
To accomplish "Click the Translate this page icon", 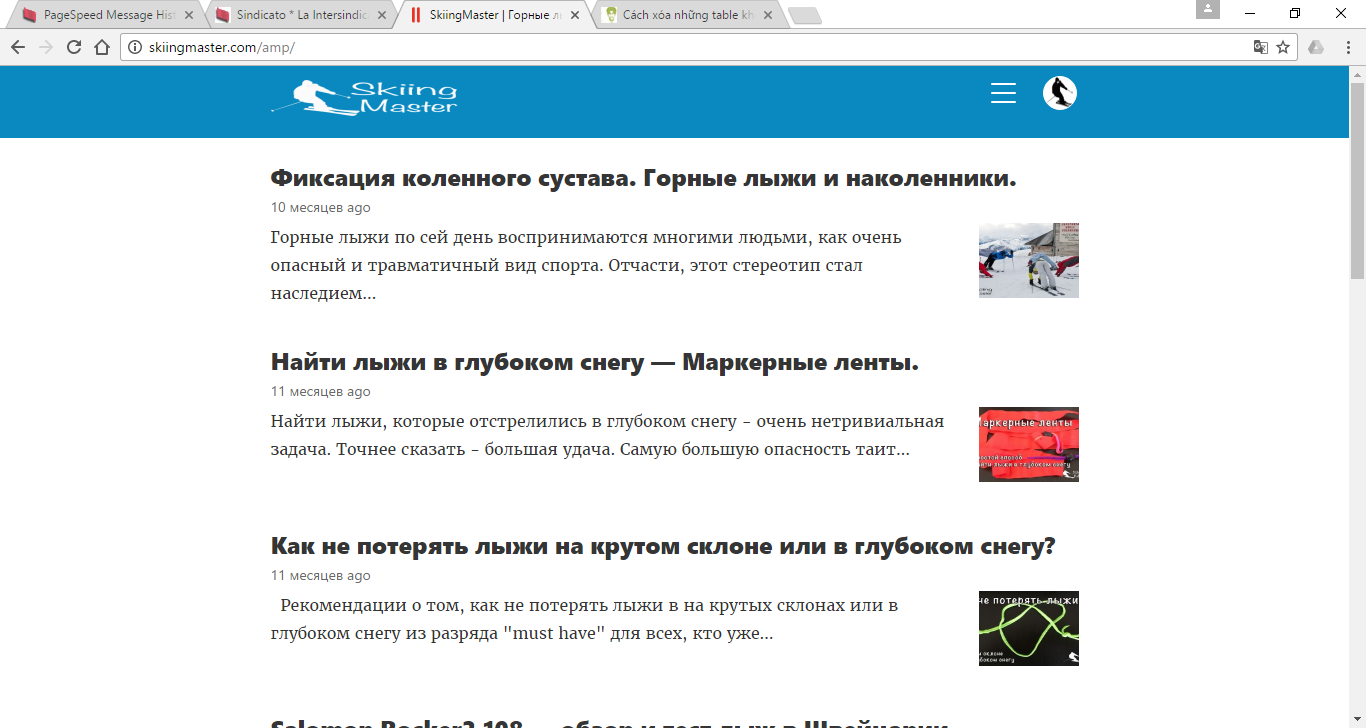I will (x=1261, y=47).
